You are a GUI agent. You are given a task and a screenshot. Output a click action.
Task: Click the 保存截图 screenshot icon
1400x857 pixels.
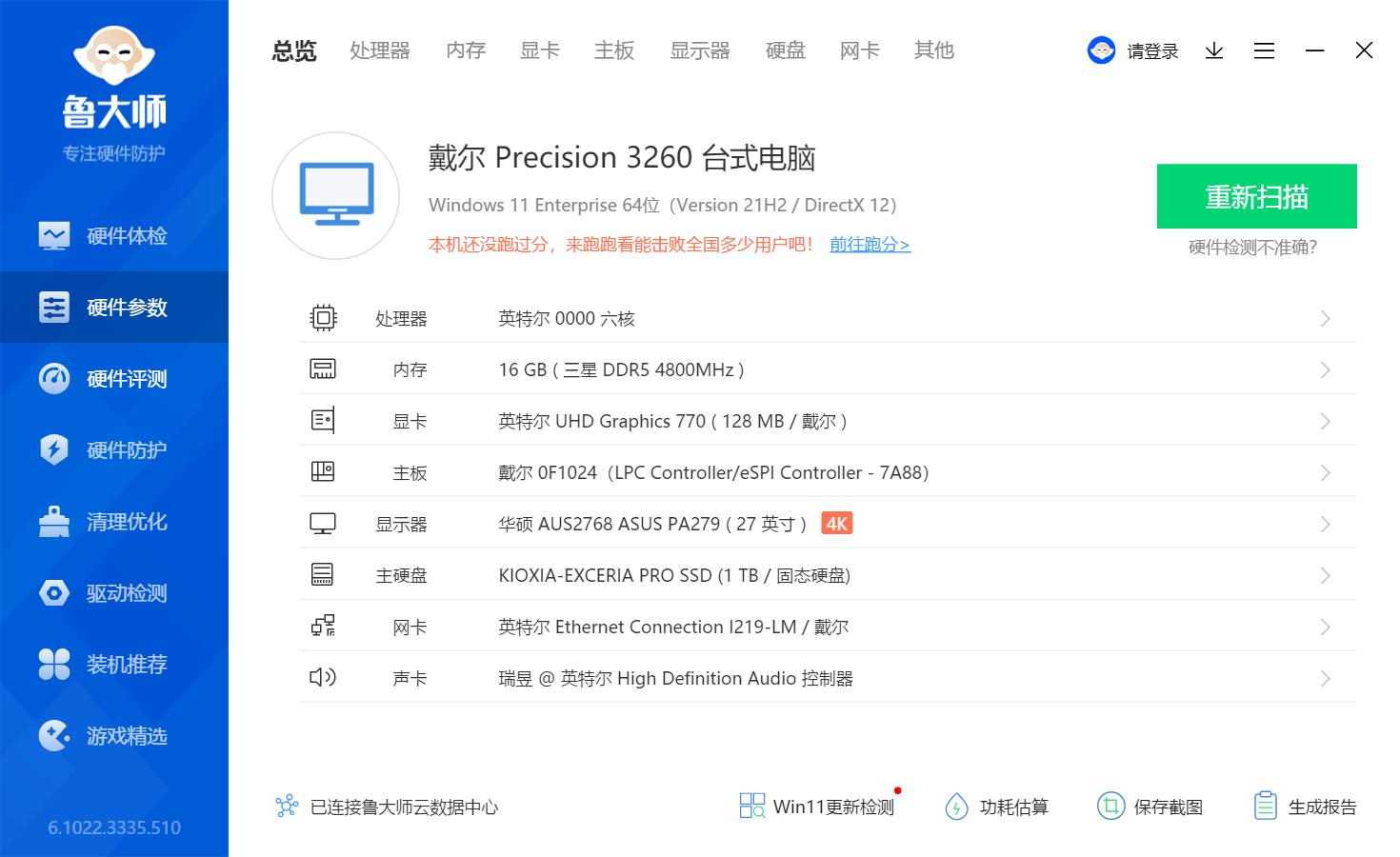1150,807
